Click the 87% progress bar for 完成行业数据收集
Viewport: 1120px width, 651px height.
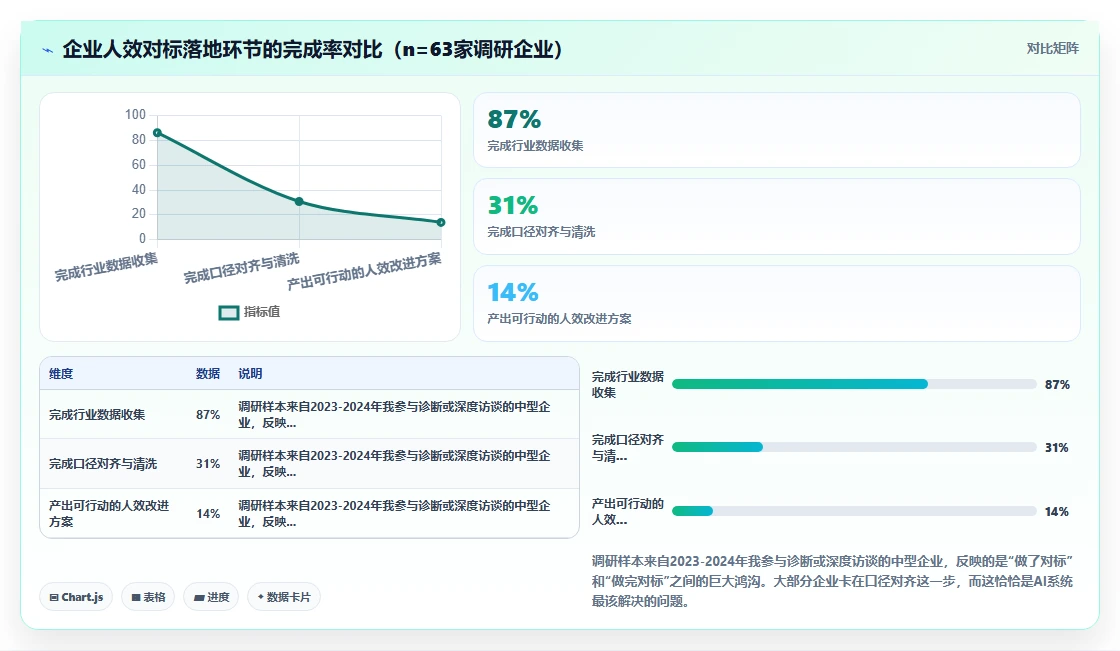click(854, 384)
